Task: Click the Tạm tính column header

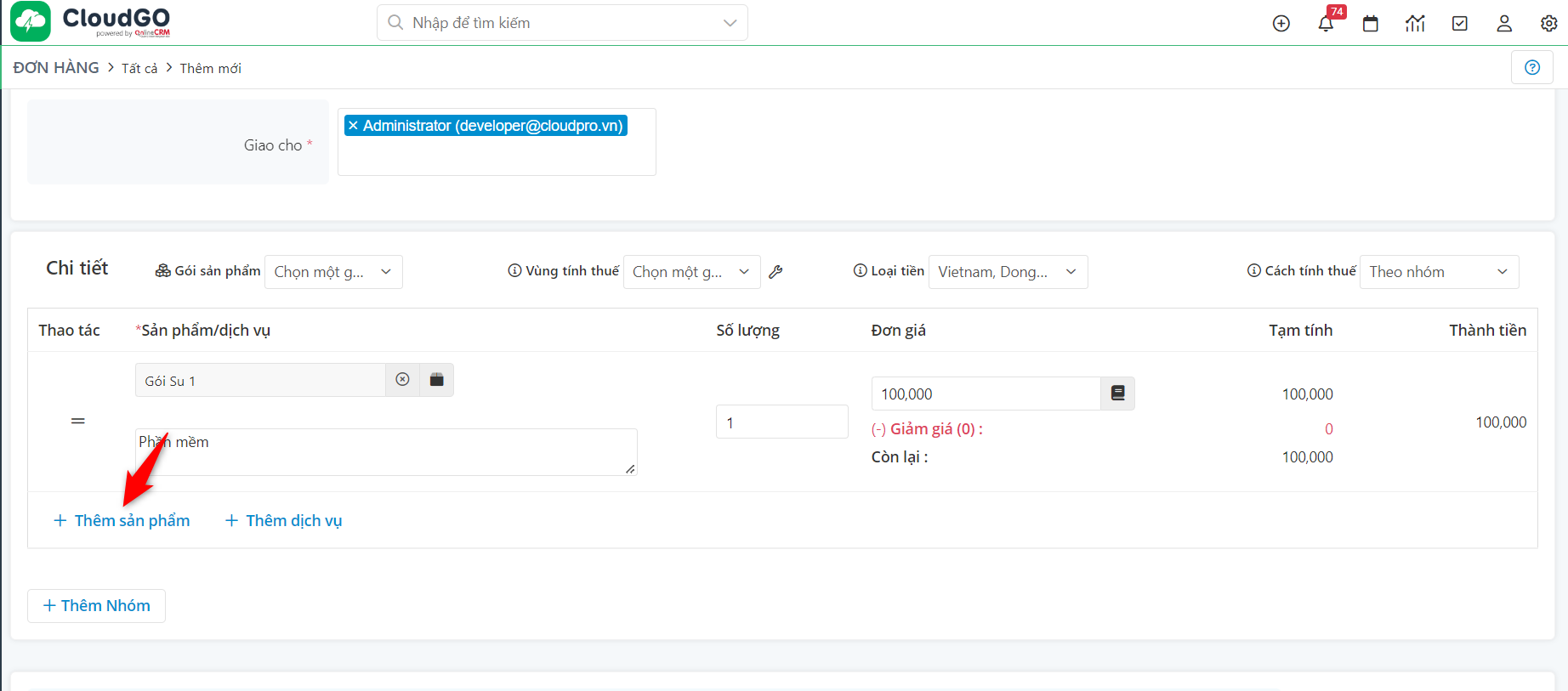Action: (1301, 331)
